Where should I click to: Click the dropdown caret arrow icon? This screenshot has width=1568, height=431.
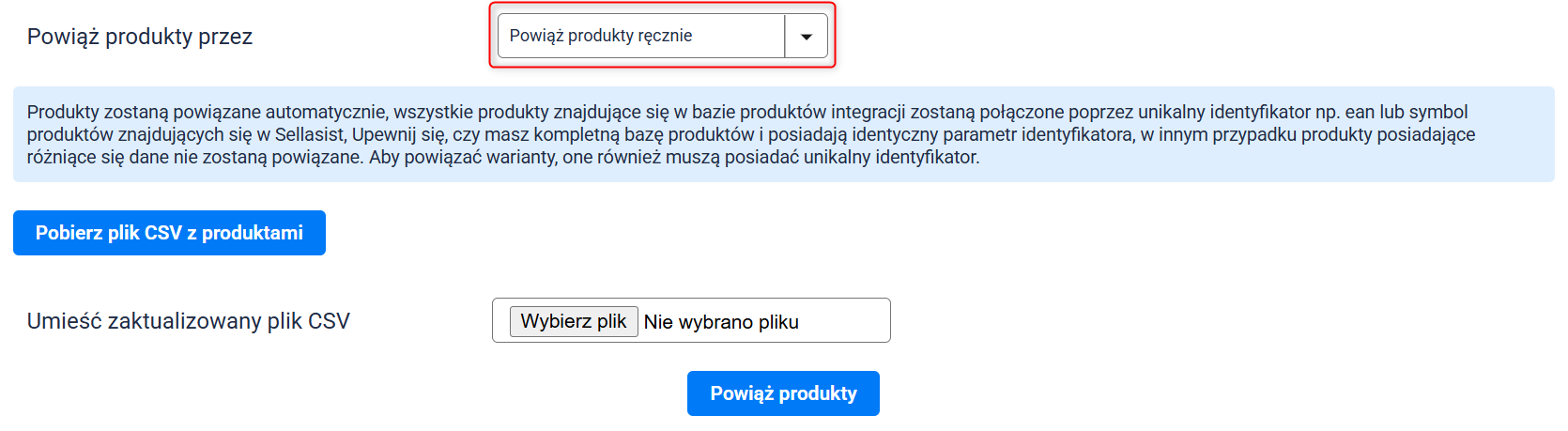pyautogui.click(x=806, y=37)
